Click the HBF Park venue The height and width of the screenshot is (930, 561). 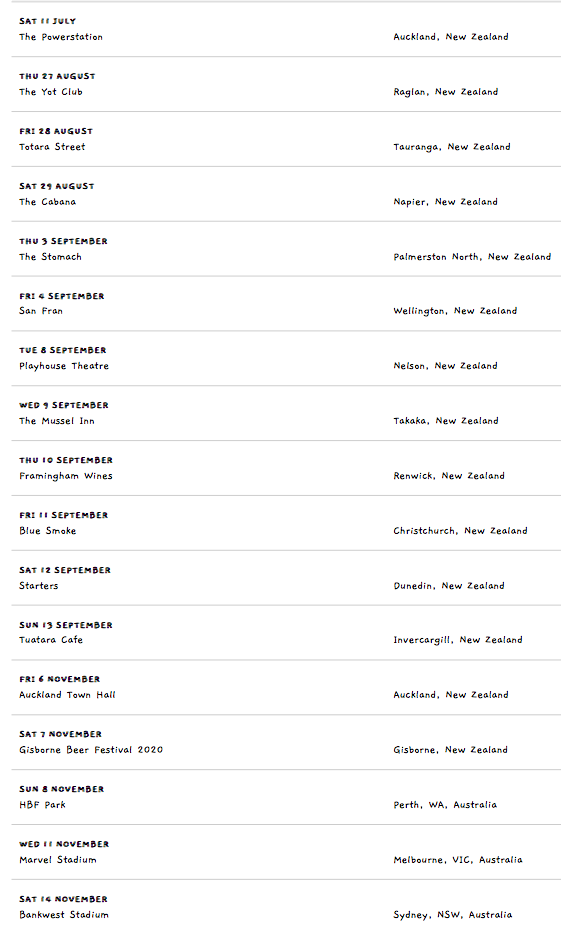pyautogui.click(x=42, y=805)
